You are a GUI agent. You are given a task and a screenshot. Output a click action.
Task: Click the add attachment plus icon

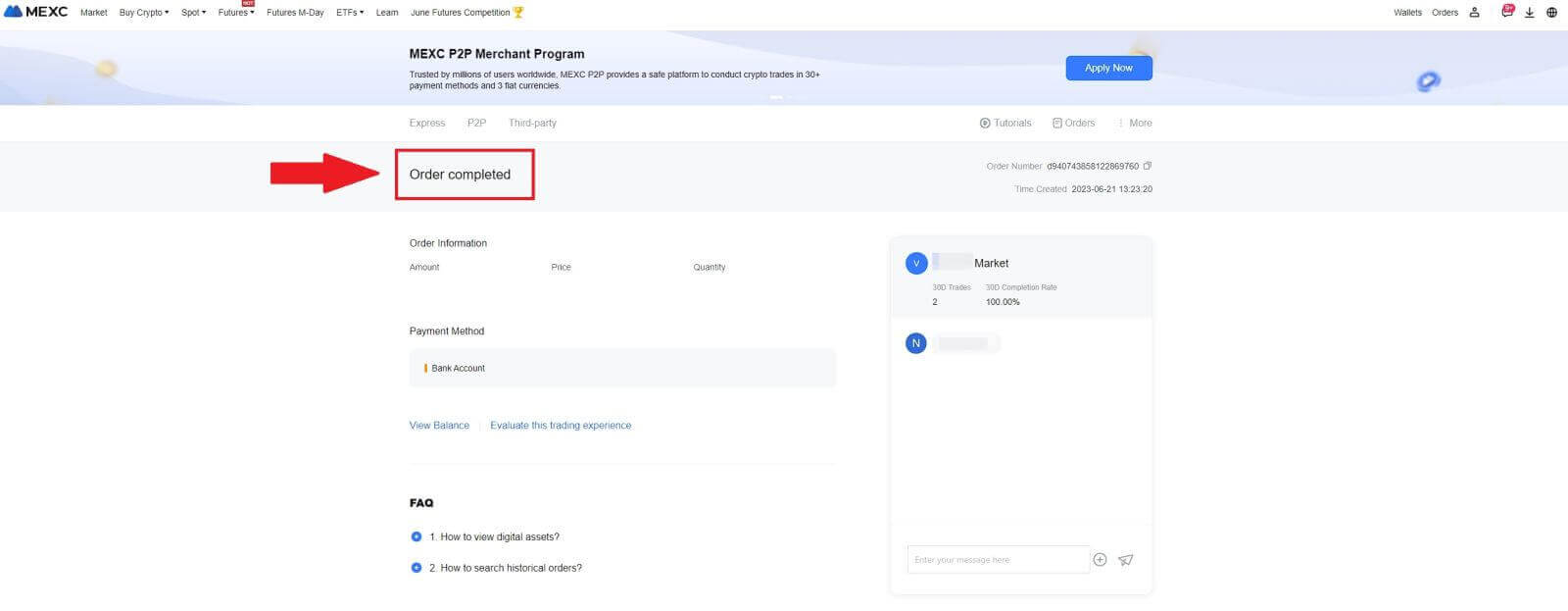click(1100, 560)
